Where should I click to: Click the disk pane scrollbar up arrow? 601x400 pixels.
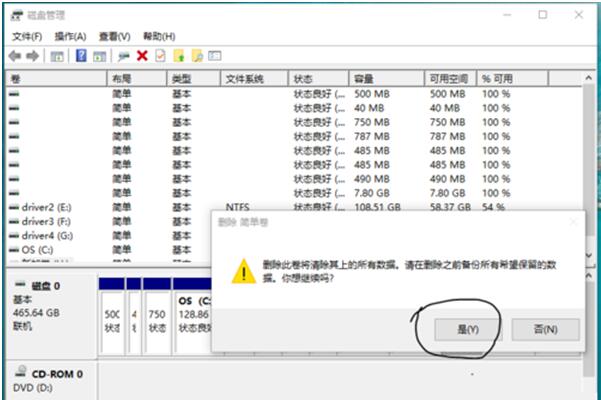[589, 275]
